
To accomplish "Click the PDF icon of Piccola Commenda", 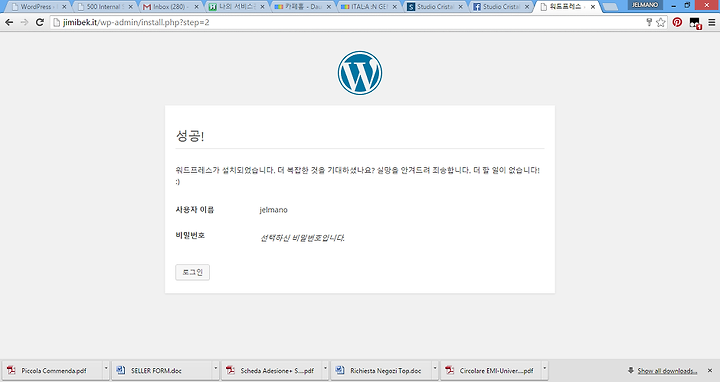I will click(11, 370).
